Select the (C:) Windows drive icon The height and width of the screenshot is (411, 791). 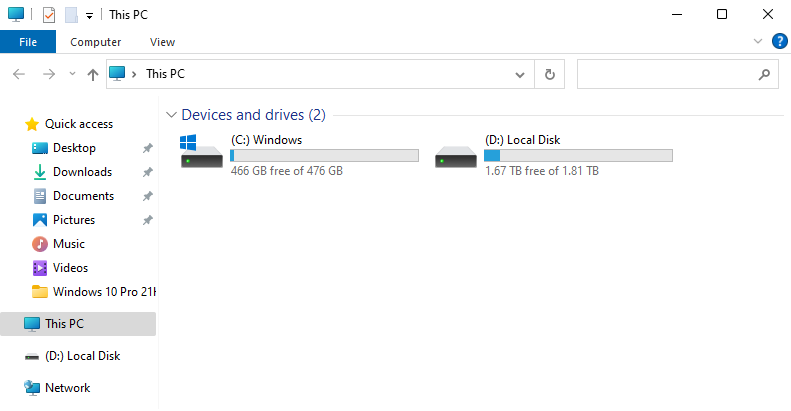coord(201,151)
